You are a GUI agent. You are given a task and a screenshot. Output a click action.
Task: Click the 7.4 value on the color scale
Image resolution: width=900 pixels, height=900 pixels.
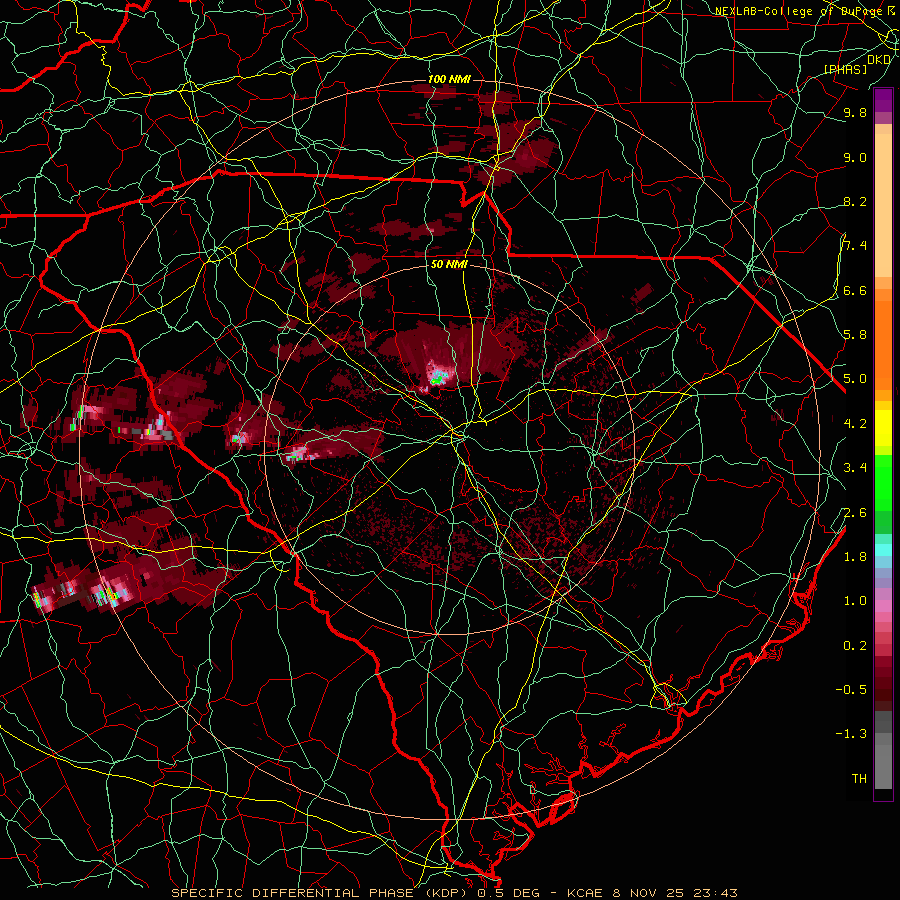[x=855, y=246]
